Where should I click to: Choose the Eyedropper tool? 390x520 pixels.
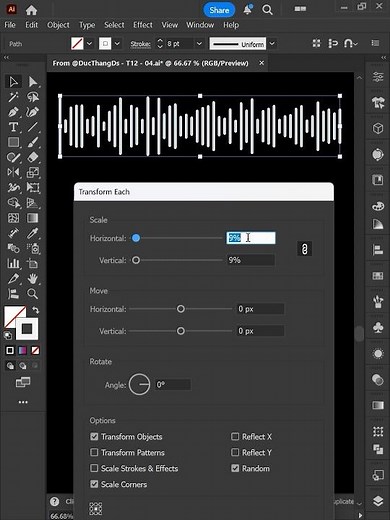pyautogui.click(x=33, y=233)
